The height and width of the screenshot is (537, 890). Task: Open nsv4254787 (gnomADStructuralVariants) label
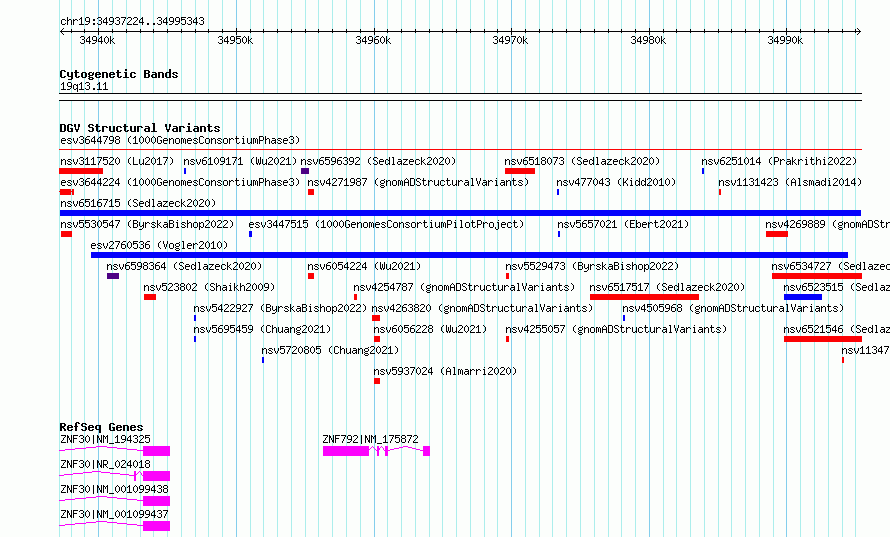coord(464,287)
